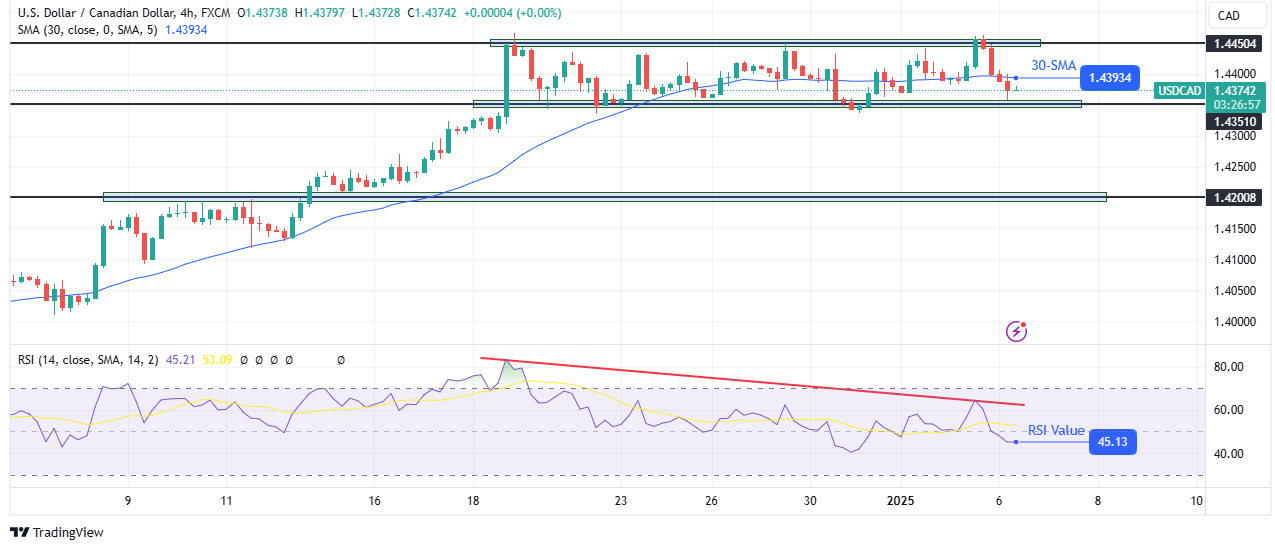The image size is (1275, 550).
Task: Click the 23 date label on the time axis
Action: tap(621, 500)
